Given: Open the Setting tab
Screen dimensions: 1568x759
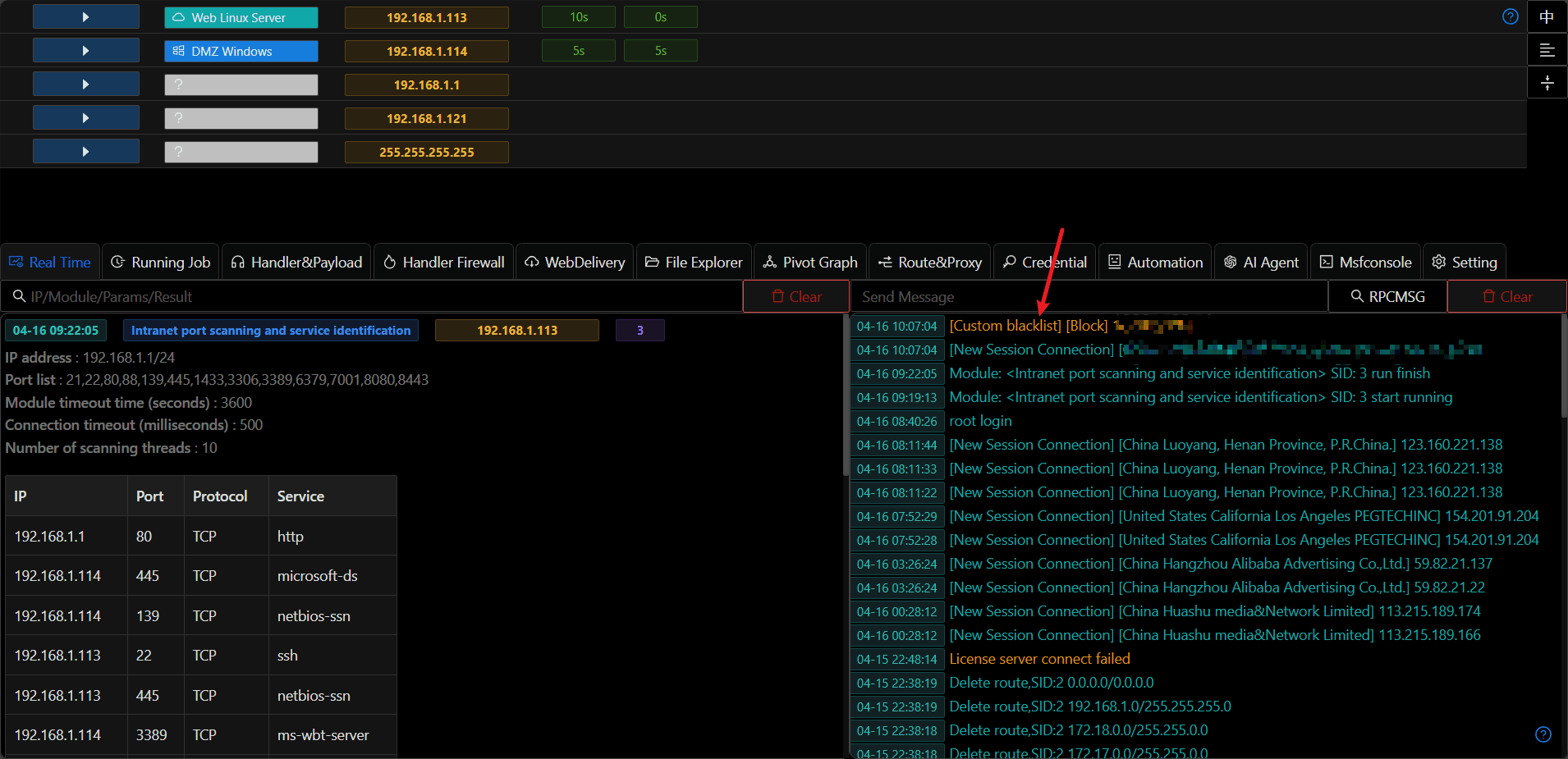Looking at the screenshot, I should point(1465,263).
